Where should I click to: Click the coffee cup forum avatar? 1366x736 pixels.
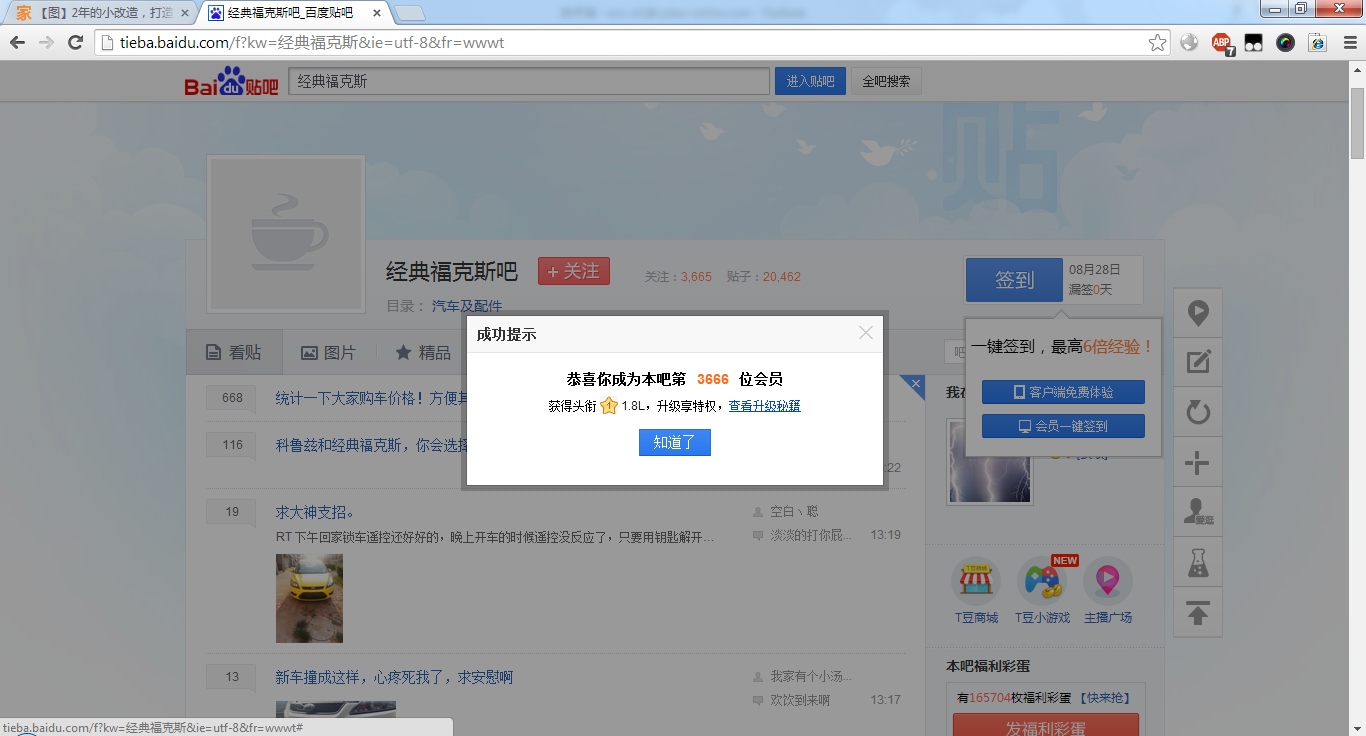tap(286, 234)
